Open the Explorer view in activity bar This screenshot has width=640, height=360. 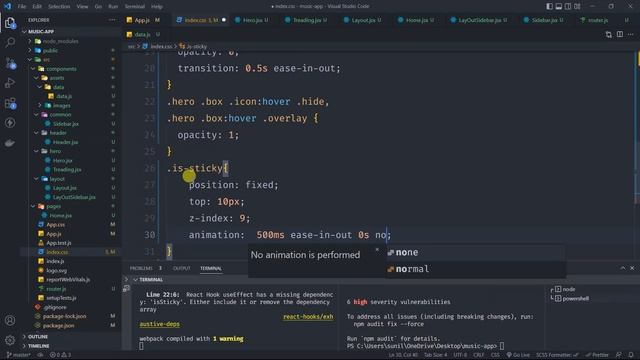[x=10, y=23]
